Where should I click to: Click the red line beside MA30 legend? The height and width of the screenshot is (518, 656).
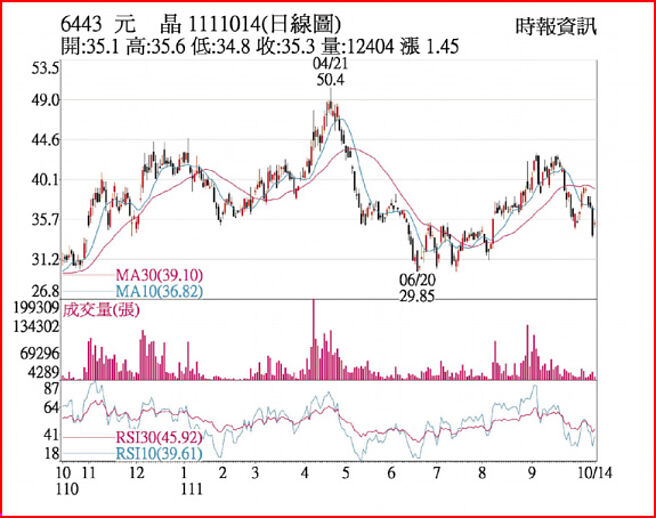pyautogui.click(x=90, y=274)
